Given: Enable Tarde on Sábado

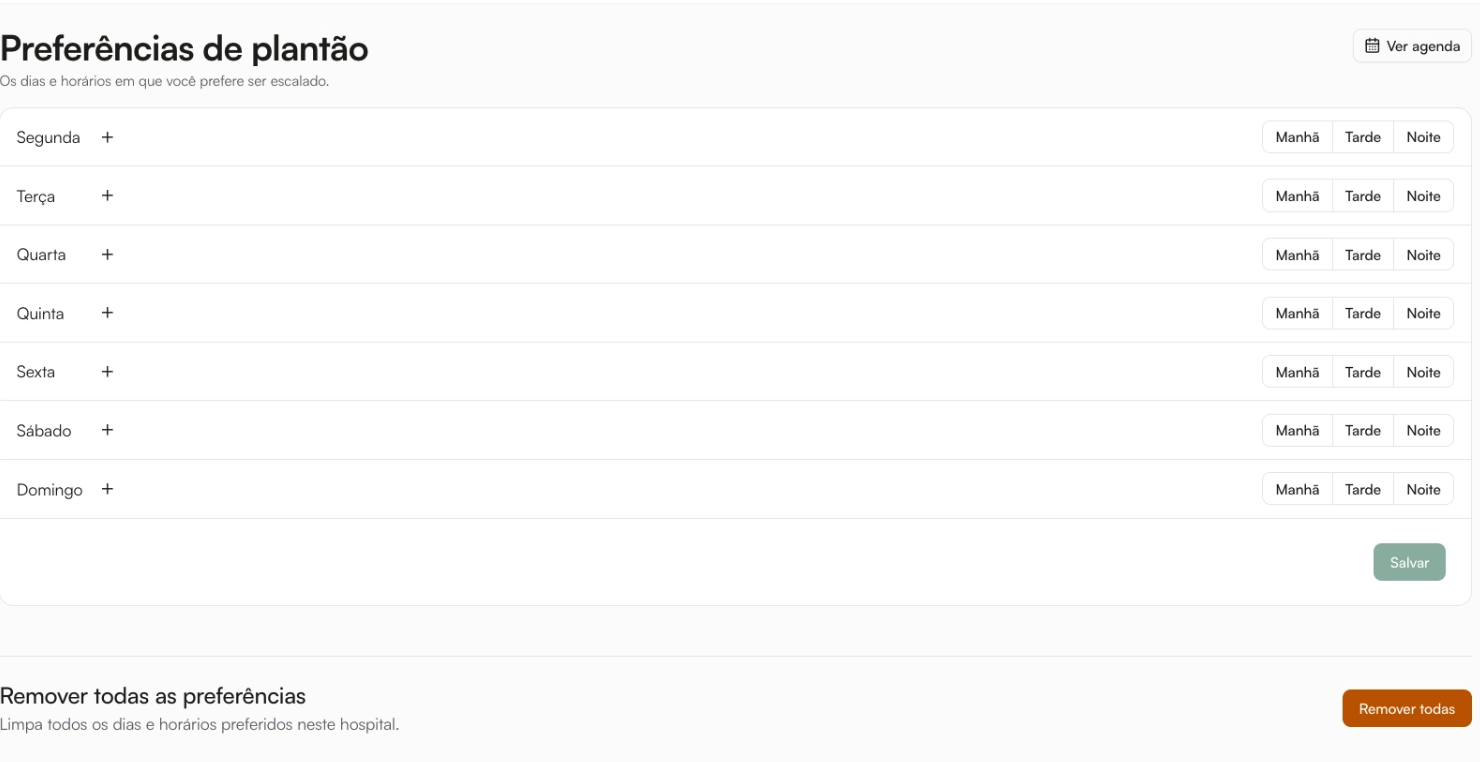Looking at the screenshot, I should [1363, 430].
